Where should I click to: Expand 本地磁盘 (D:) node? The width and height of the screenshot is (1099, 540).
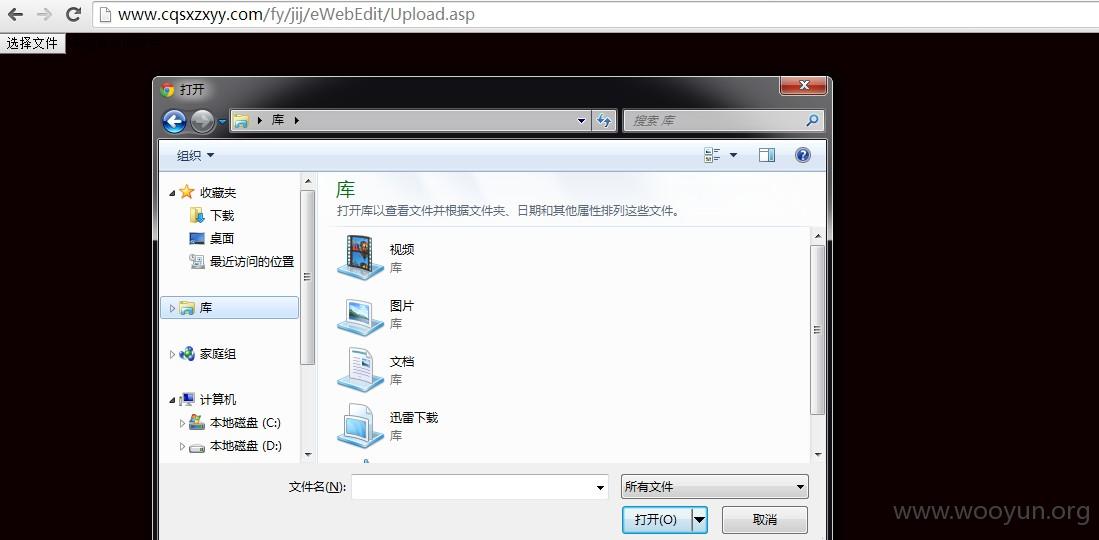pos(182,446)
